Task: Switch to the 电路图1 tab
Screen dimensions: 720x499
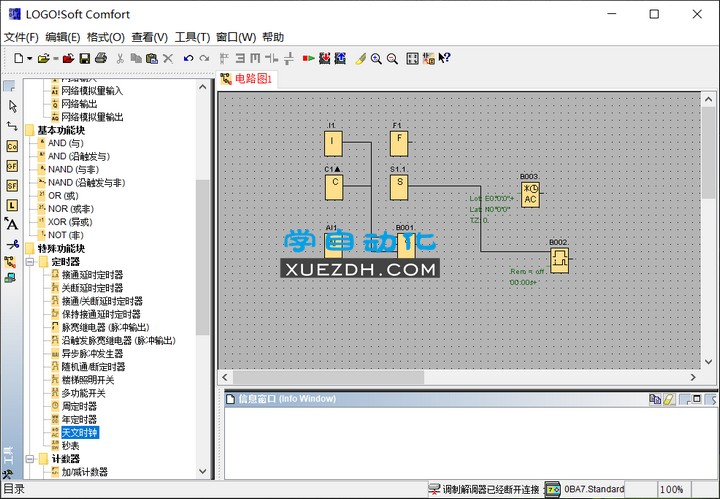Action: click(x=247, y=79)
